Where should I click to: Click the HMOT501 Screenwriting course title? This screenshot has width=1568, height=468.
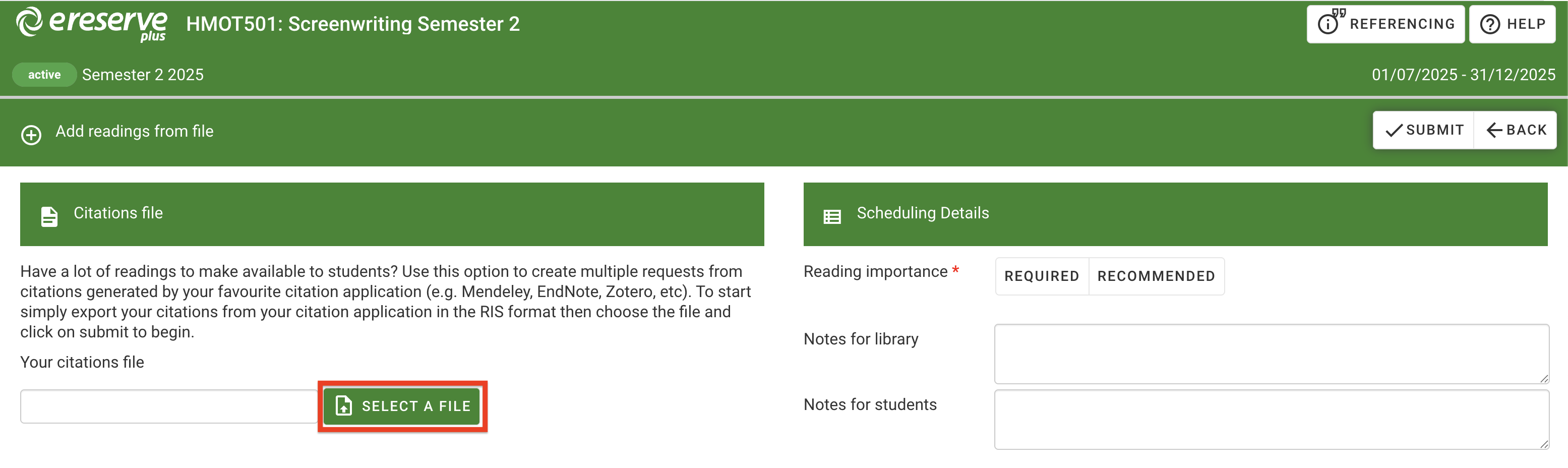tap(353, 24)
